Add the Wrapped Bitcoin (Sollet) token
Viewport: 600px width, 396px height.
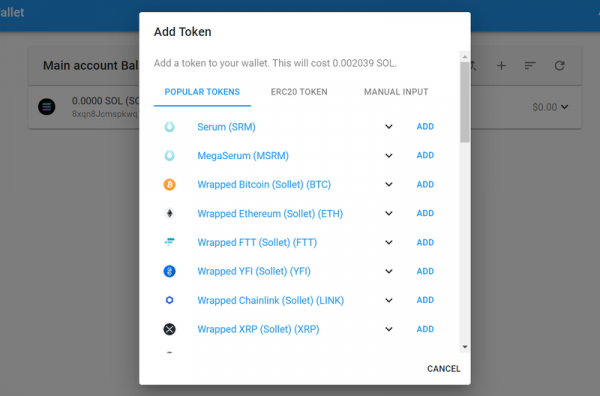click(425, 184)
